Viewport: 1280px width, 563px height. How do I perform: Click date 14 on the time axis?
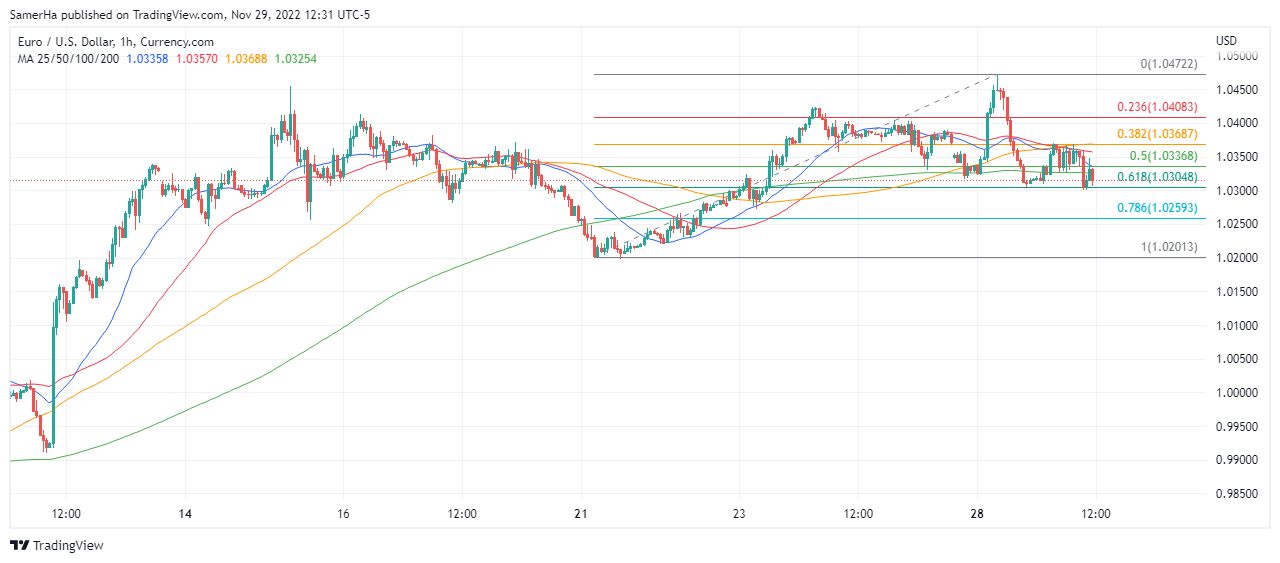(x=185, y=513)
